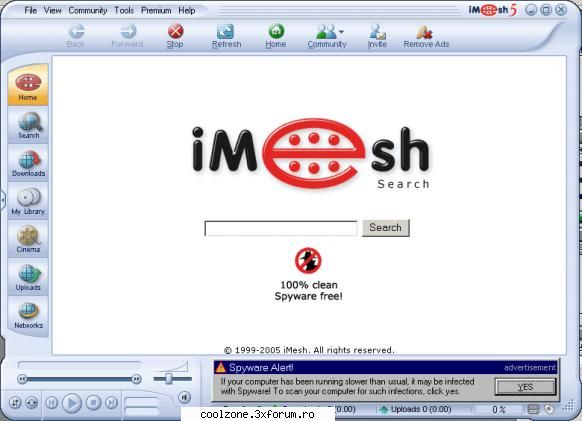Viewport: 582px width, 421px height.
Task: Expand the Community dropdown arrow
Action: tap(341, 32)
